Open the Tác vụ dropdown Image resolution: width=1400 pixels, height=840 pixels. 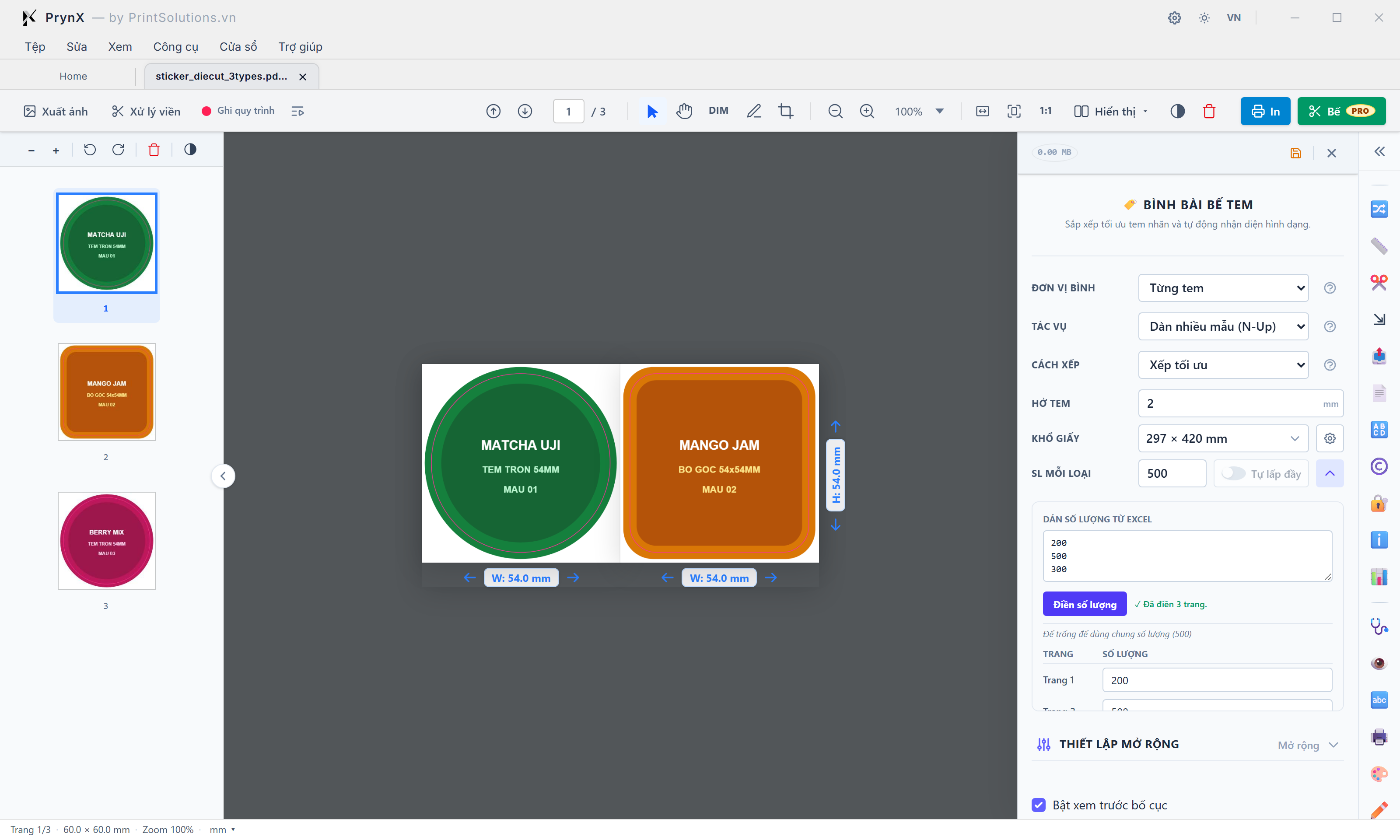(x=1223, y=327)
